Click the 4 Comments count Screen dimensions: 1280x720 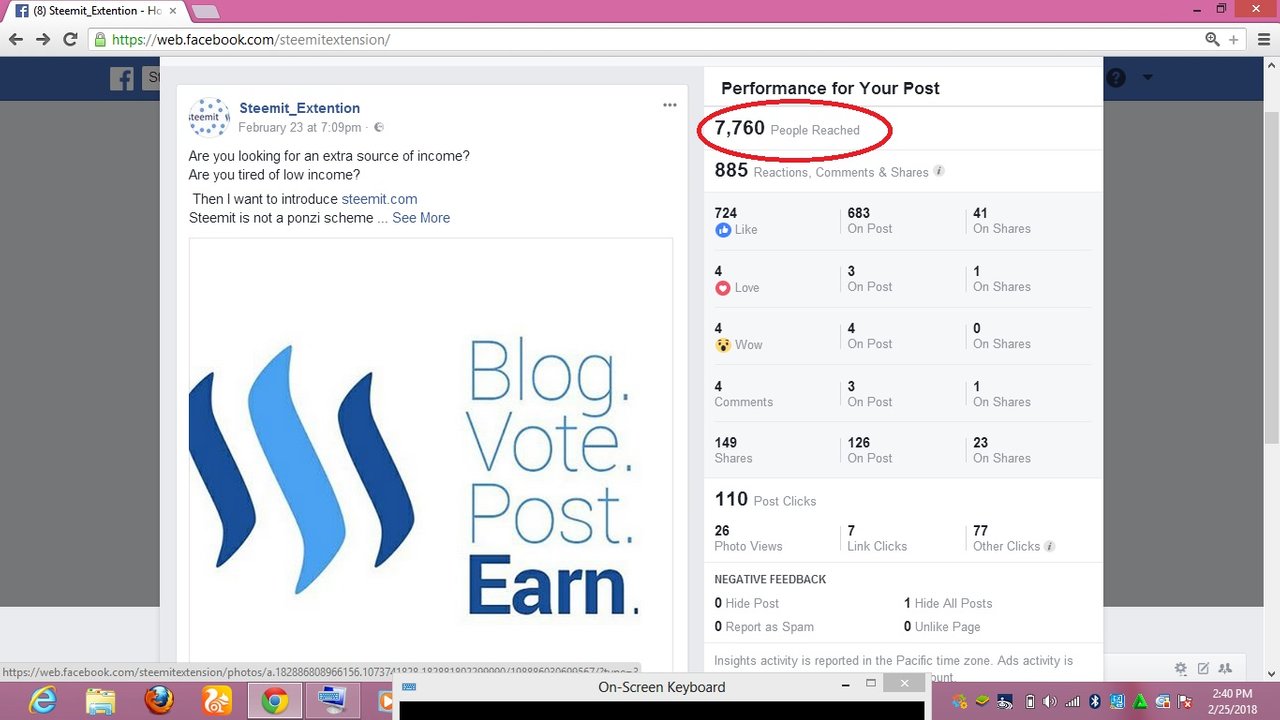click(x=743, y=394)
